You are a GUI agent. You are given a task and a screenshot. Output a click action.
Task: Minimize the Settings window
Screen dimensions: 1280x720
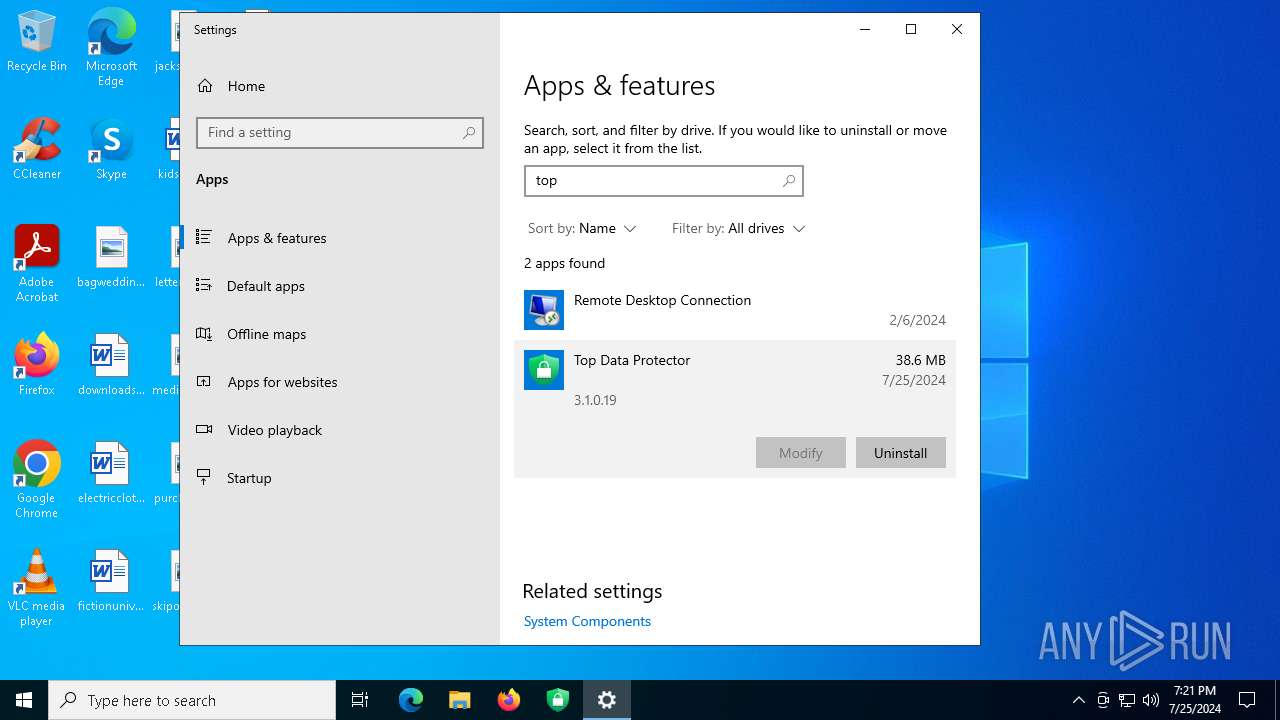pyautogui.click(x=865, y=29)
